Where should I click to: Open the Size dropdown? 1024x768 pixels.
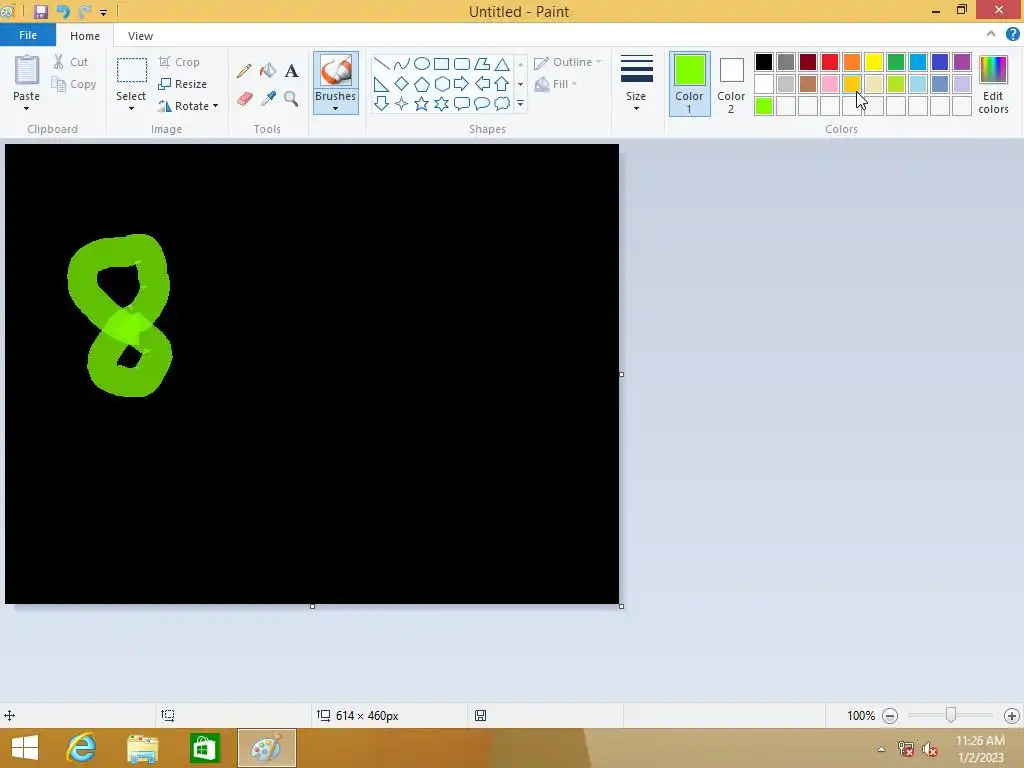636,83
